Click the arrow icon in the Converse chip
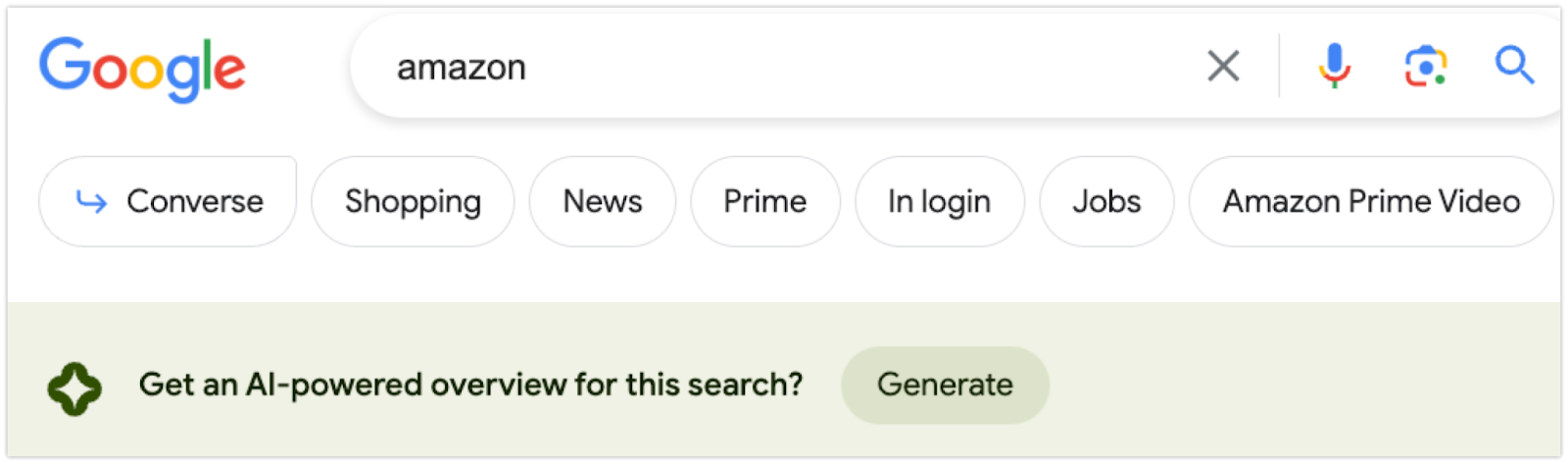Viewport: 1568px width, 464px height. [x=91, y=201]
